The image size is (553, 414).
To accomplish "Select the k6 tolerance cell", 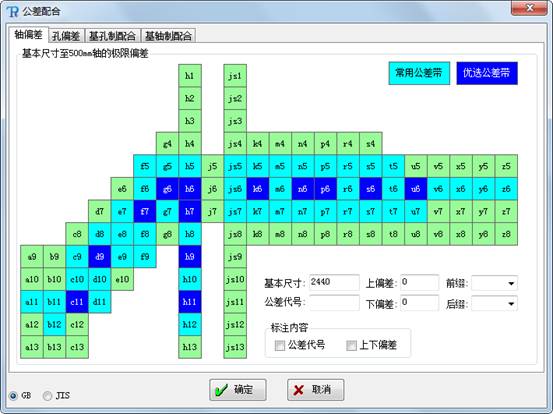I will tap(257, 189).
